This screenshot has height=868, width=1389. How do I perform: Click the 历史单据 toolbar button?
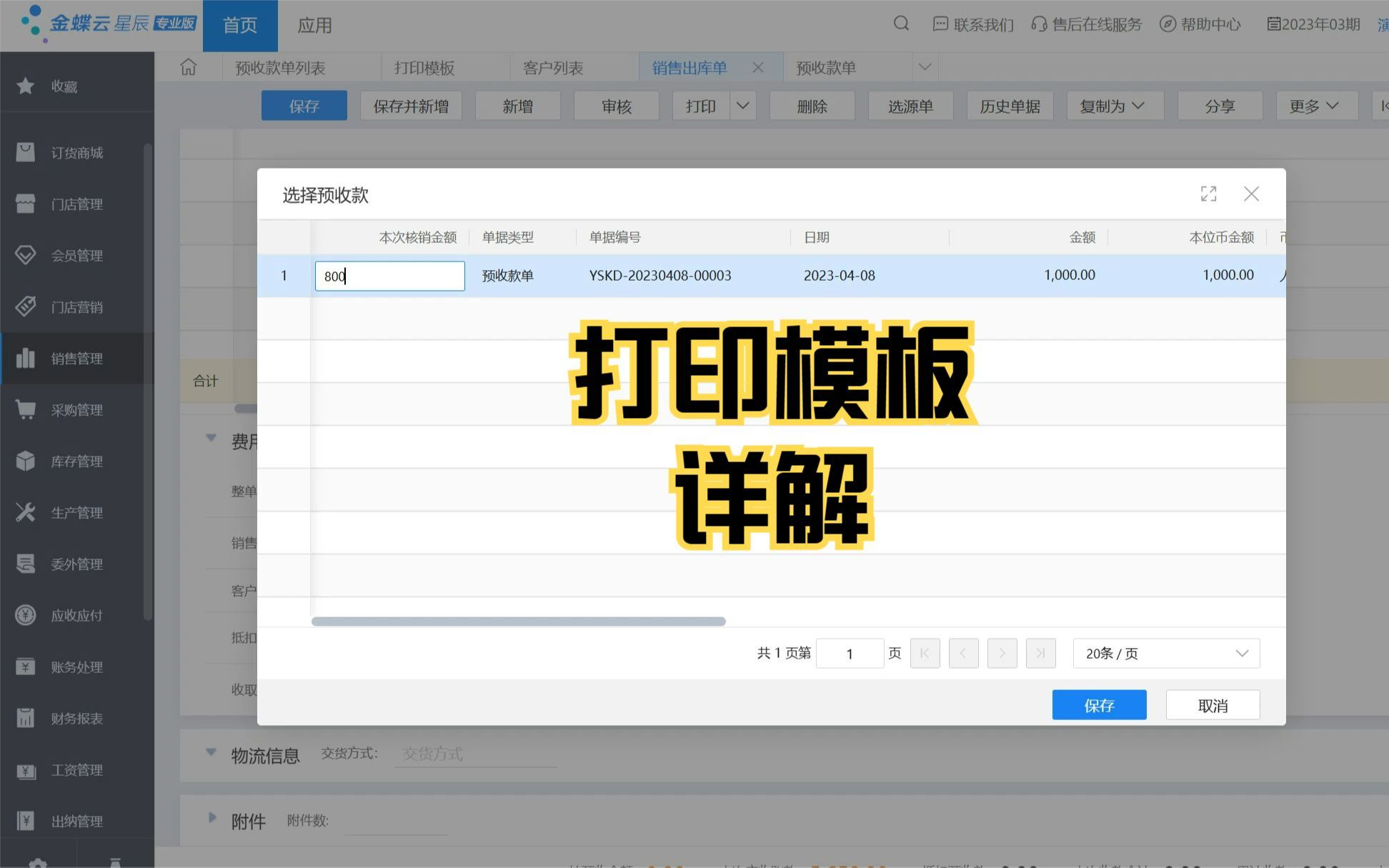click(1010, 106)
